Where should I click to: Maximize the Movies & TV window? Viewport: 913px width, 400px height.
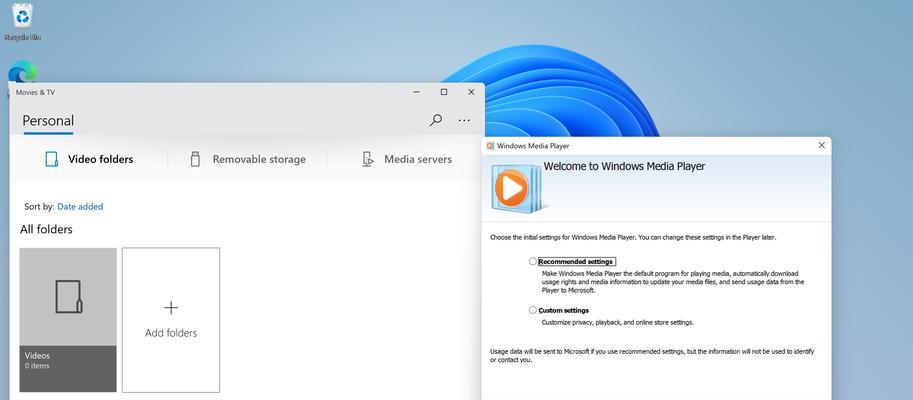coord(444,92)
